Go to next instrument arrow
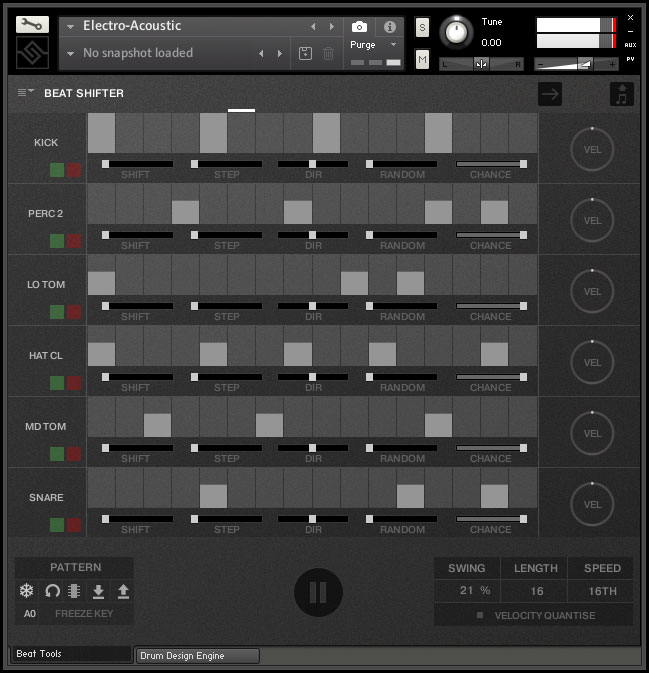 coord(332,27)
